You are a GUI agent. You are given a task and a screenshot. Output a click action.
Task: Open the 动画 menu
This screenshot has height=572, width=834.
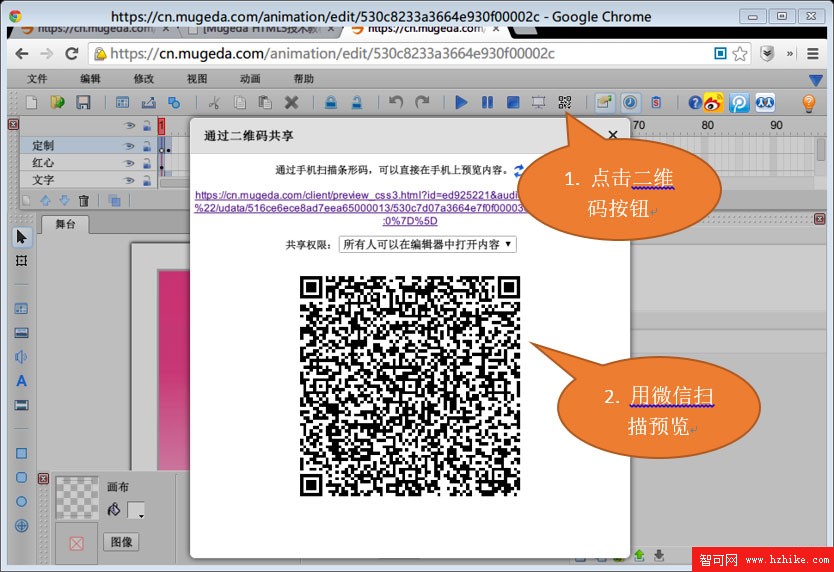point(250,79)
